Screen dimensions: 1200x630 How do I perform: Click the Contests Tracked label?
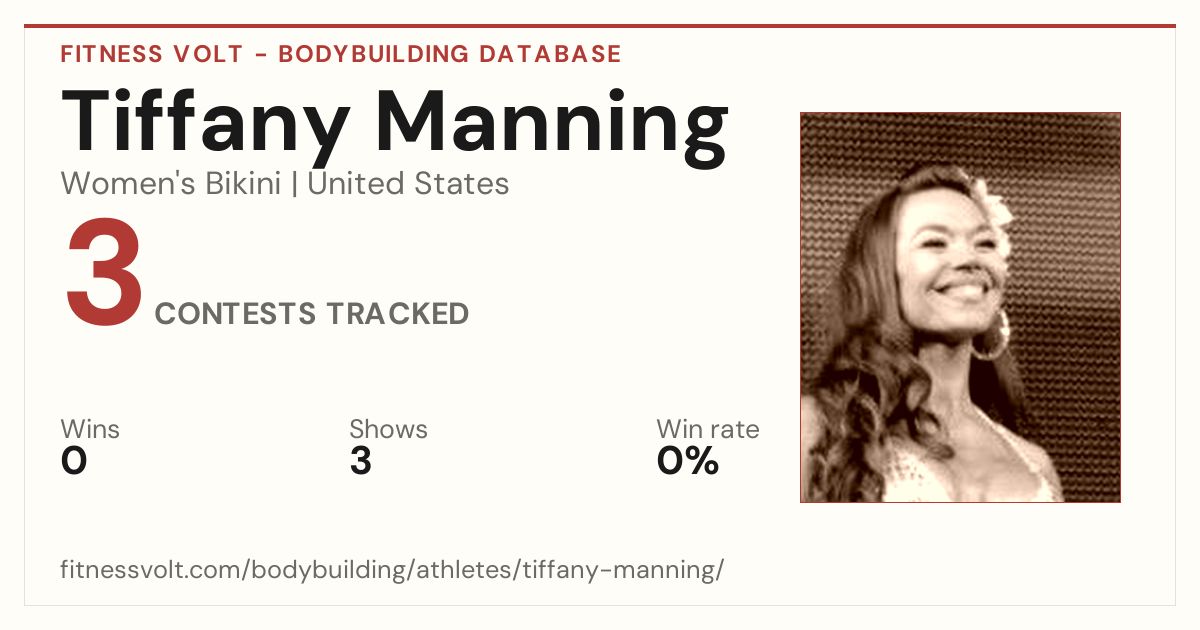tap(312, 314)
